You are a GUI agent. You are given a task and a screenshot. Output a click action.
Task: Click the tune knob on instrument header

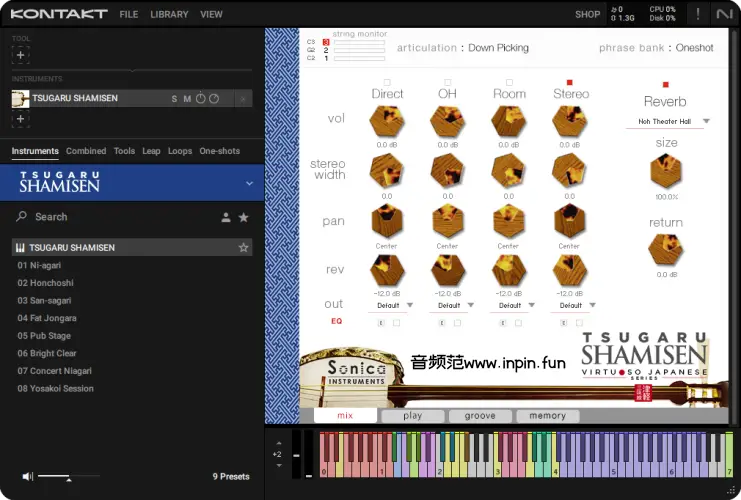pyautogui.click(x=200, y=98)
